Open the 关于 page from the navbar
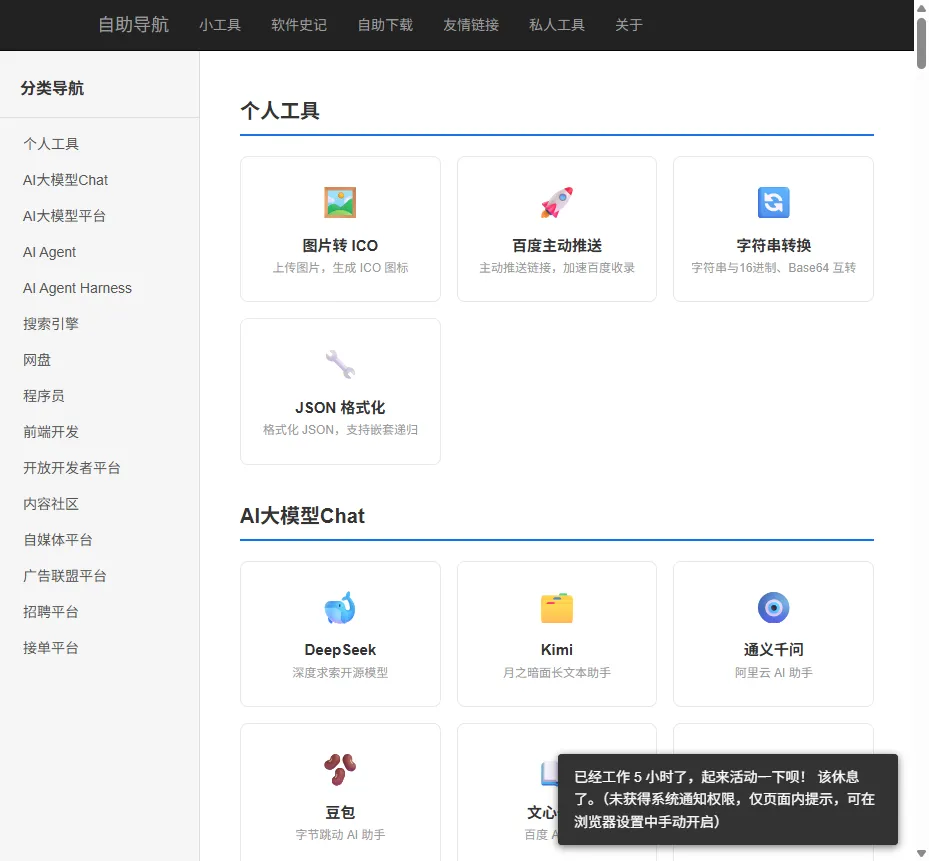 click(x=629, y=25)
